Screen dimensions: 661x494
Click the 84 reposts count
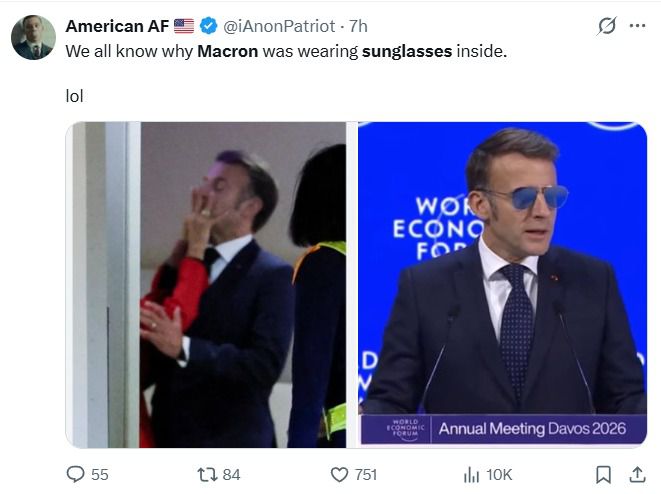click(x=231, y=474)
